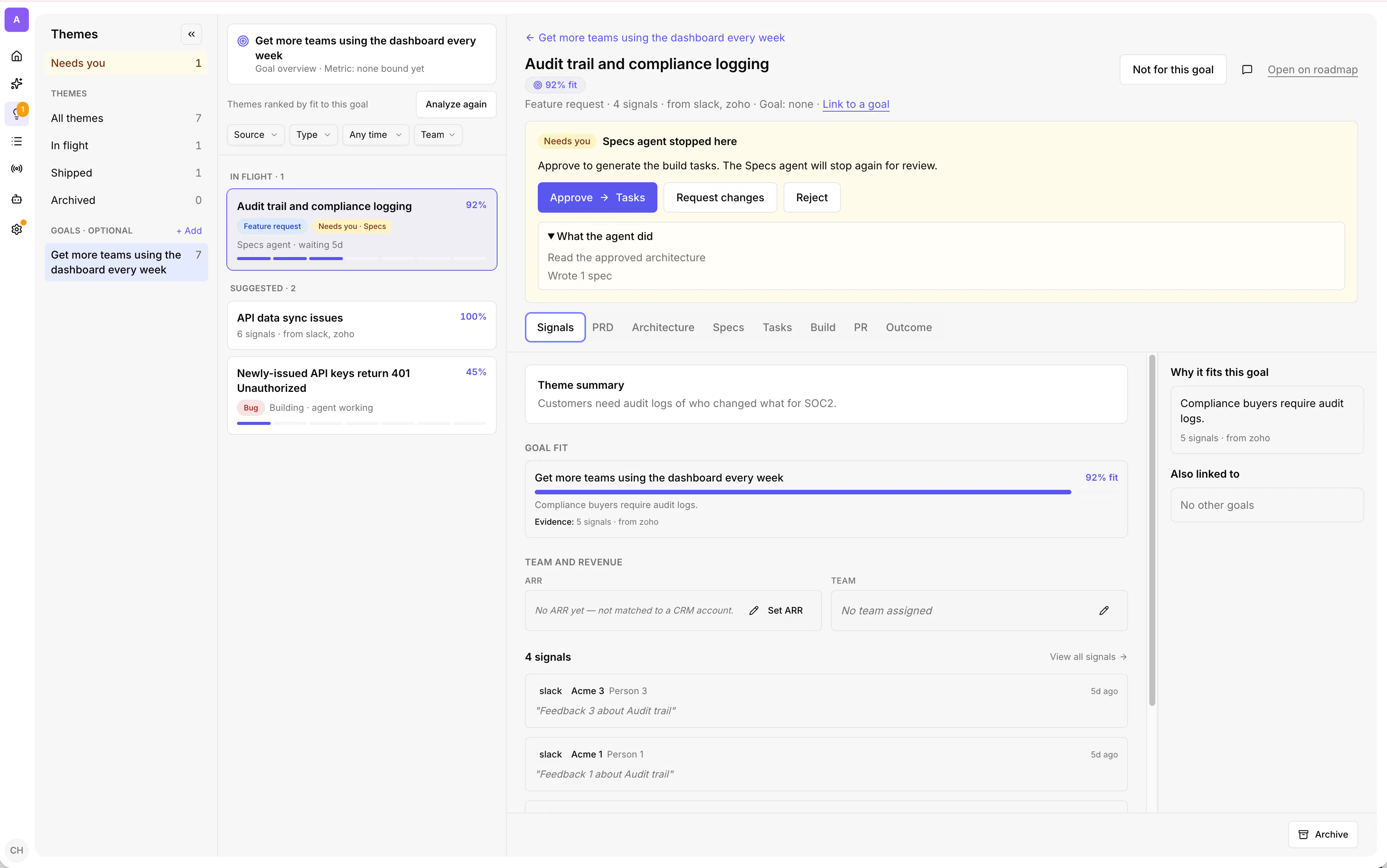Screen dimensions: 1387x868
Task: Open the robot agent icon in sidebar
Action: [x=17, y=199]
